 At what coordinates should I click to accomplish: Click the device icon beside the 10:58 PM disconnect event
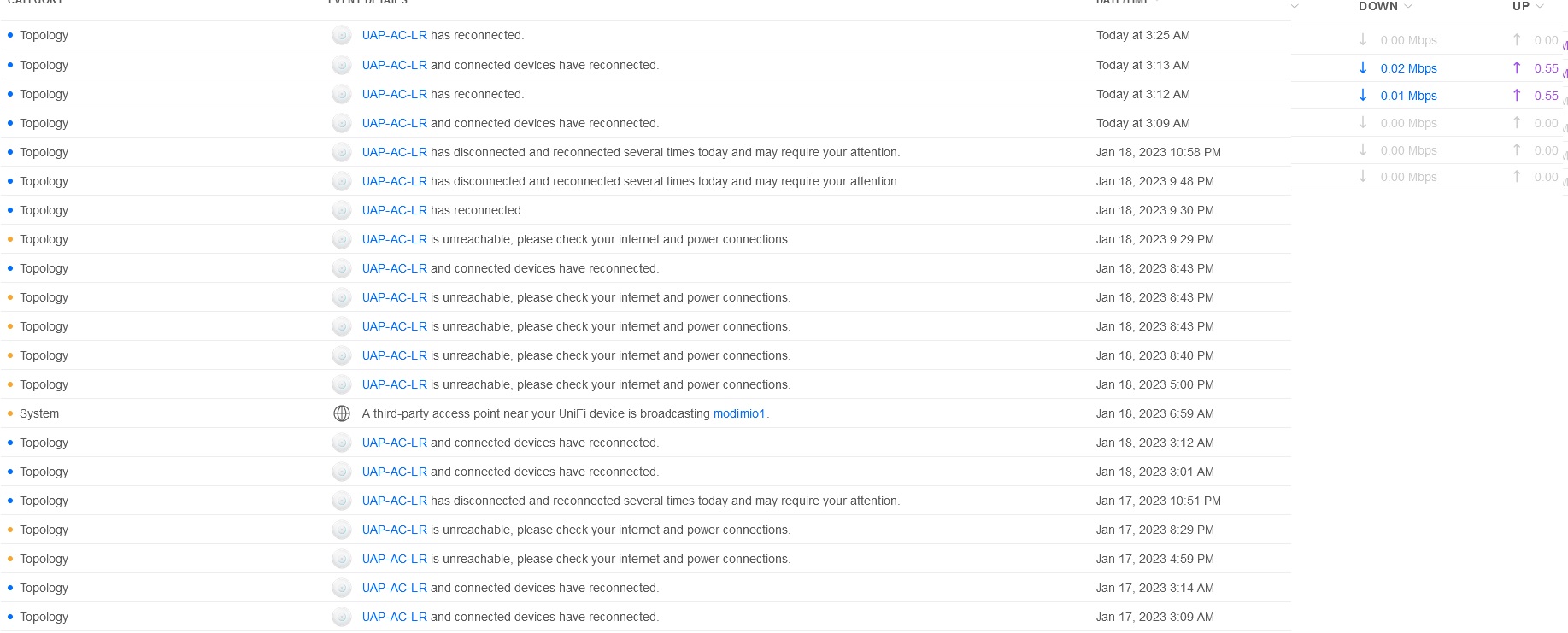[x=341, y=152]
